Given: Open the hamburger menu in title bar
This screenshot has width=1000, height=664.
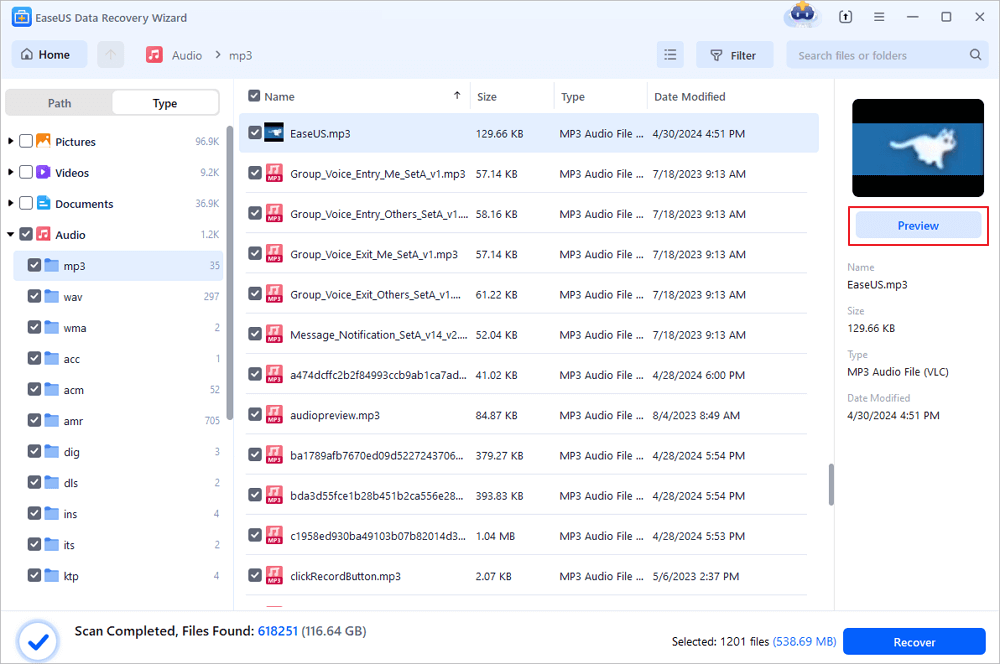Looking at the screenshot, I should (x=878, y=17).
